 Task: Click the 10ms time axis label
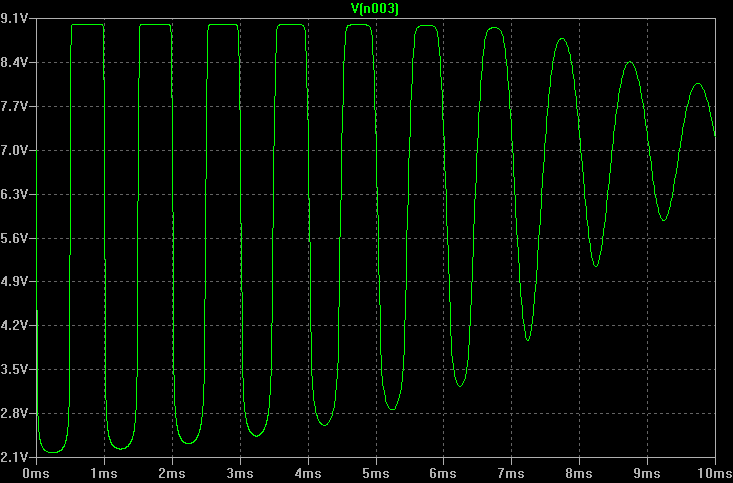click(x=711, y=472)
